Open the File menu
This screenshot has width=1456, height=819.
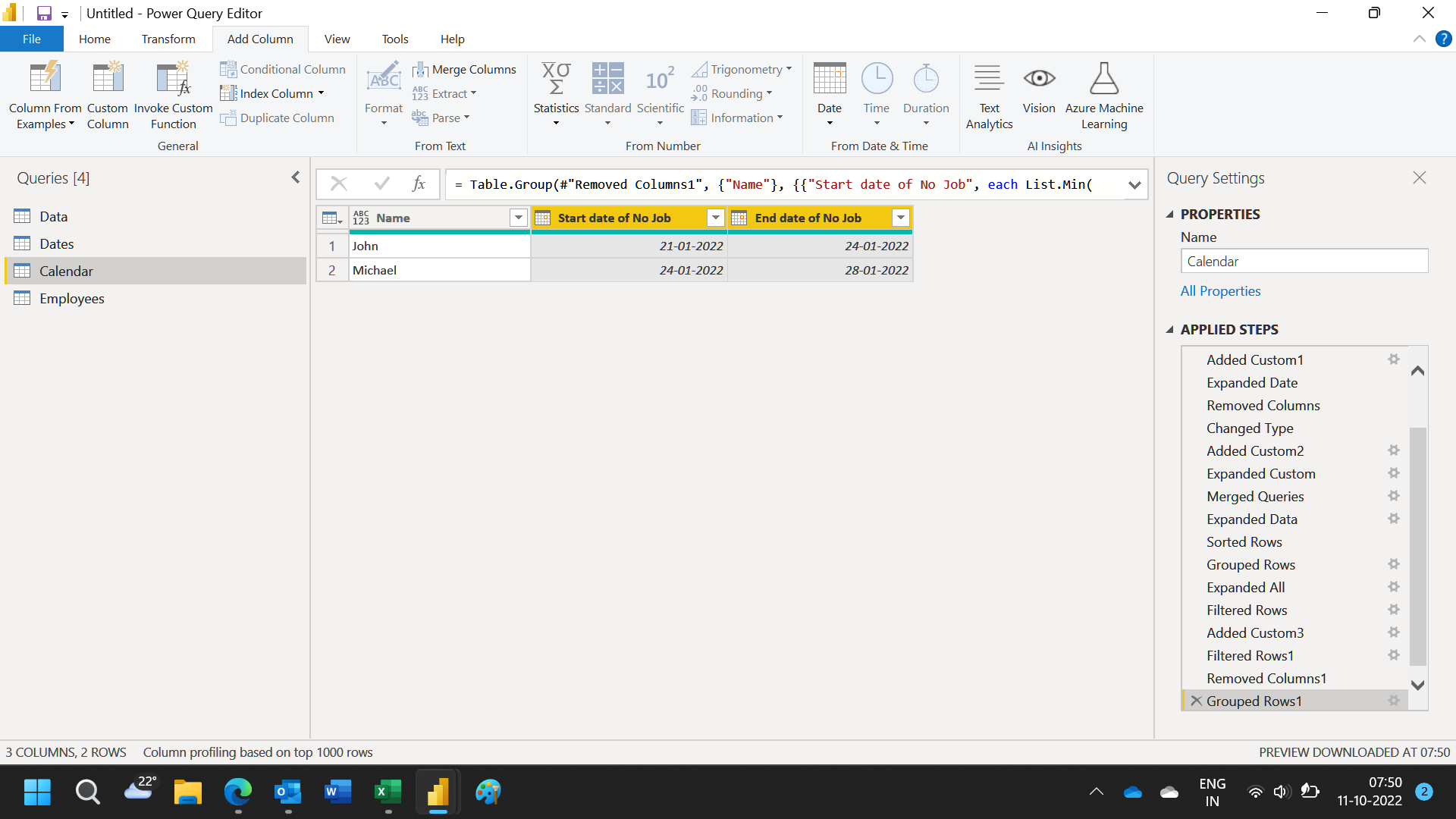32,39
